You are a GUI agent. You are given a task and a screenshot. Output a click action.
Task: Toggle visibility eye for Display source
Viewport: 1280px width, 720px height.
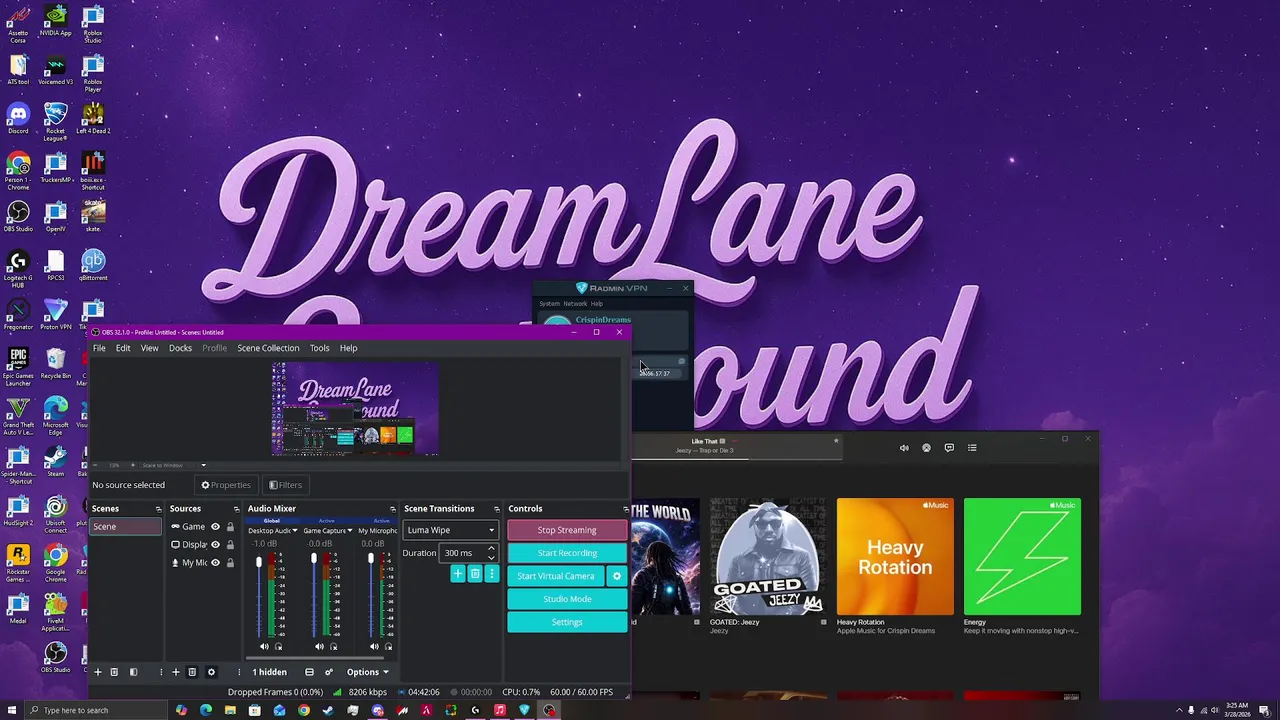coord(215,545)
